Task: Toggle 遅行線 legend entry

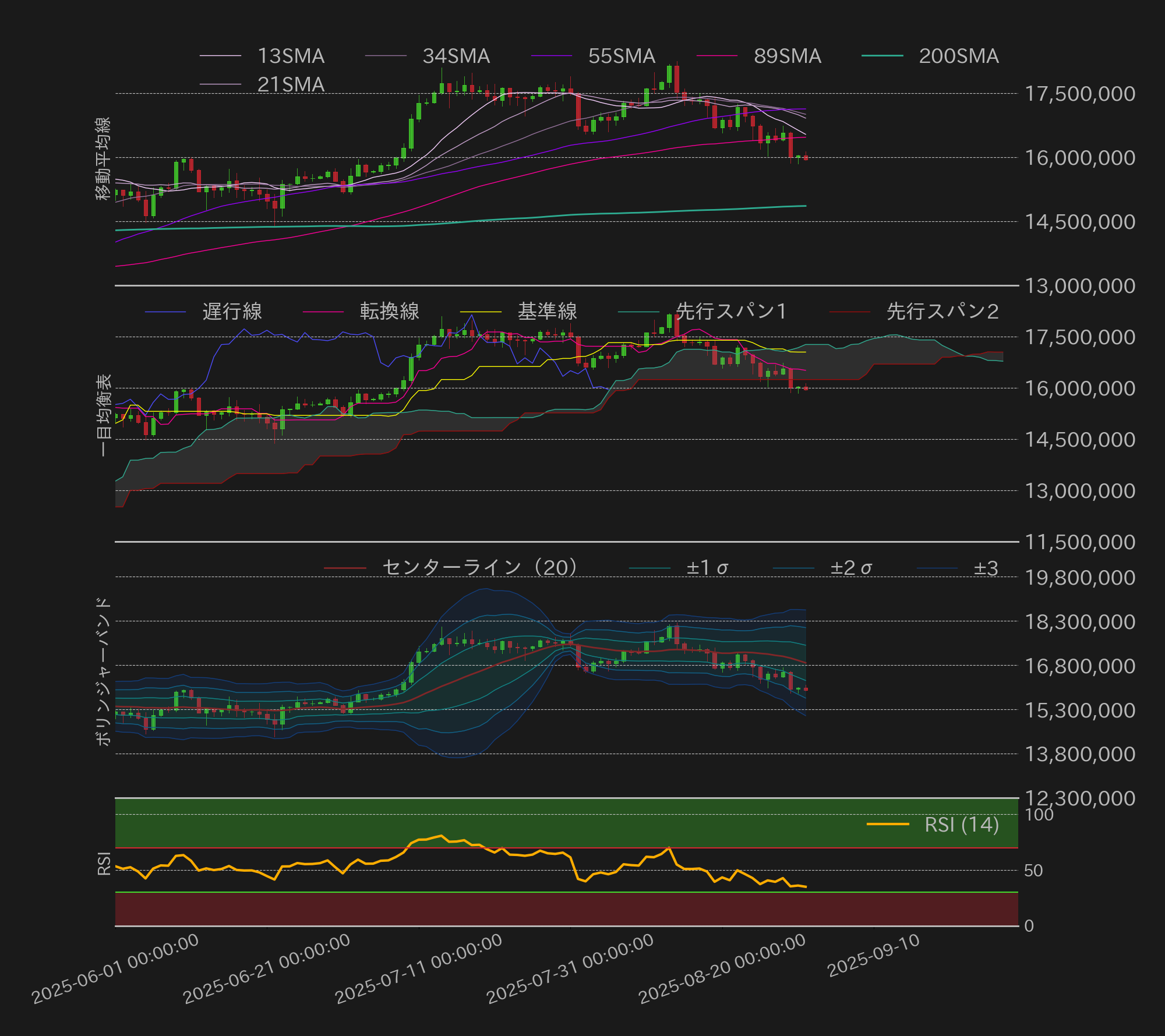Action: 232,312
